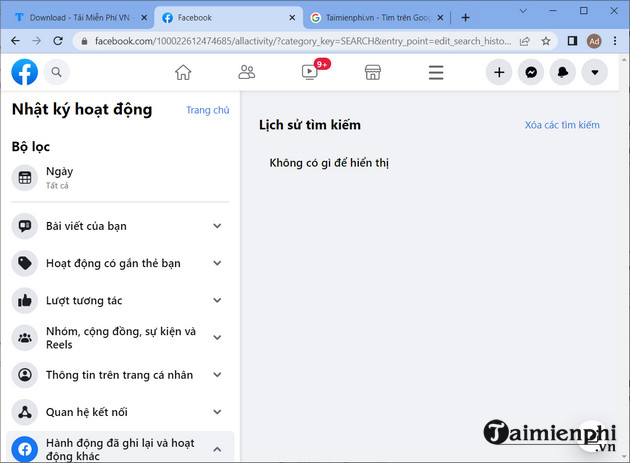Image resolution: width=630 pixels, height=463 pixels.
Task: Expand Bài viết của bạn chevron
Action: 217,226
